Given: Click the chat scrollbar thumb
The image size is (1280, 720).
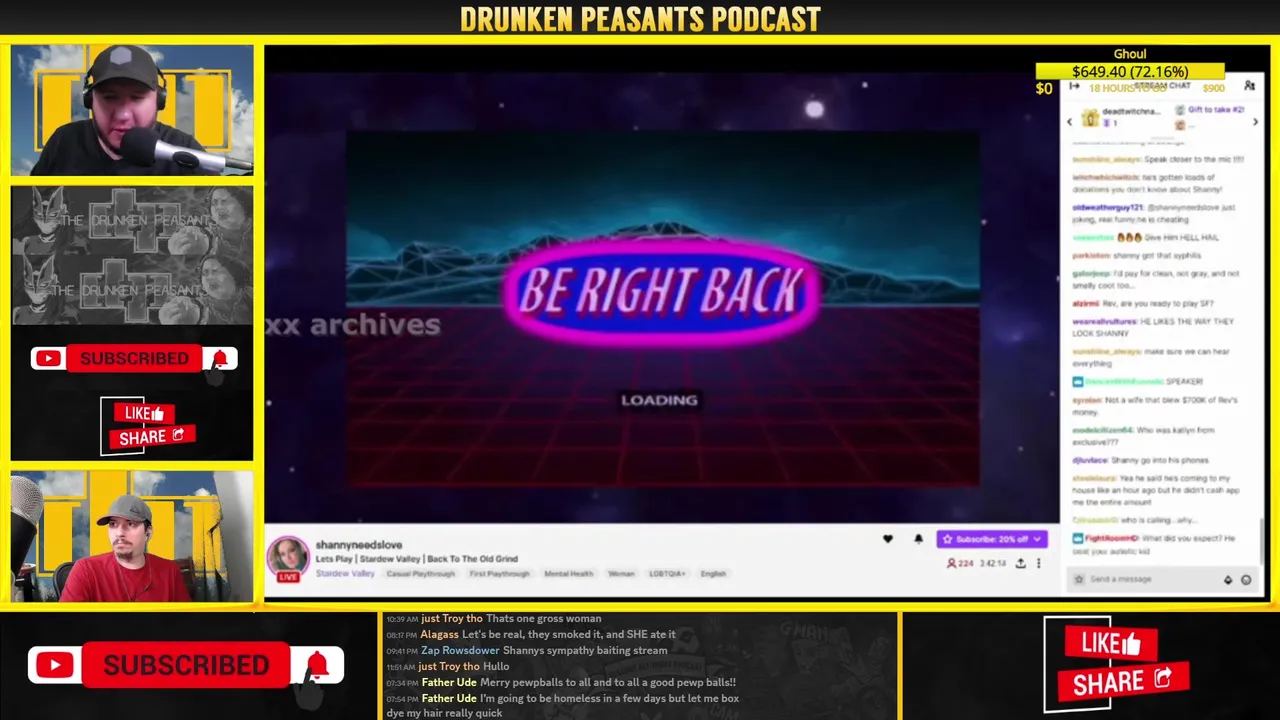Looking at the screenshot, I should pos(1261,542).
